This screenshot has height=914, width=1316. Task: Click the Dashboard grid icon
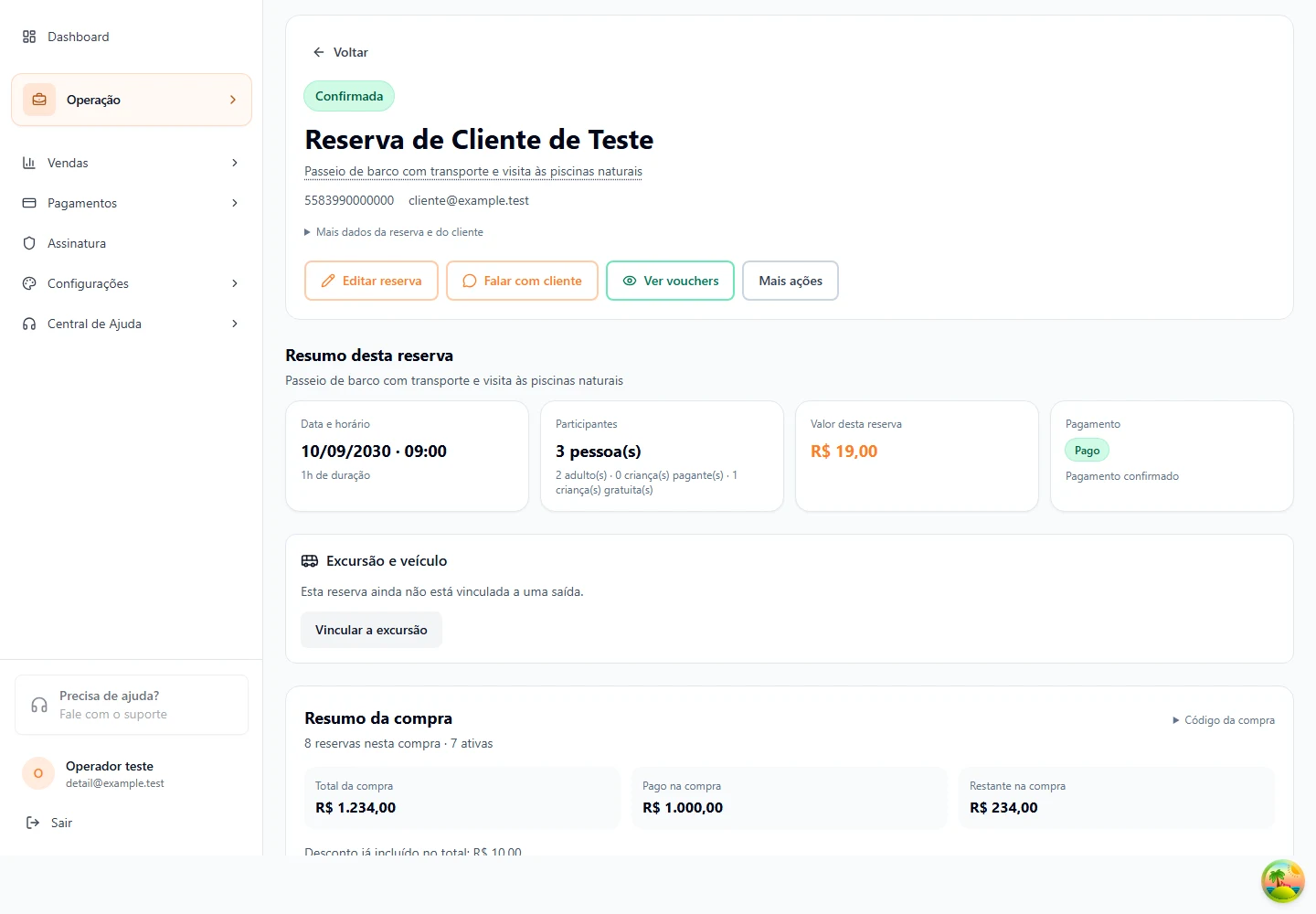click(x=29, y=37)
